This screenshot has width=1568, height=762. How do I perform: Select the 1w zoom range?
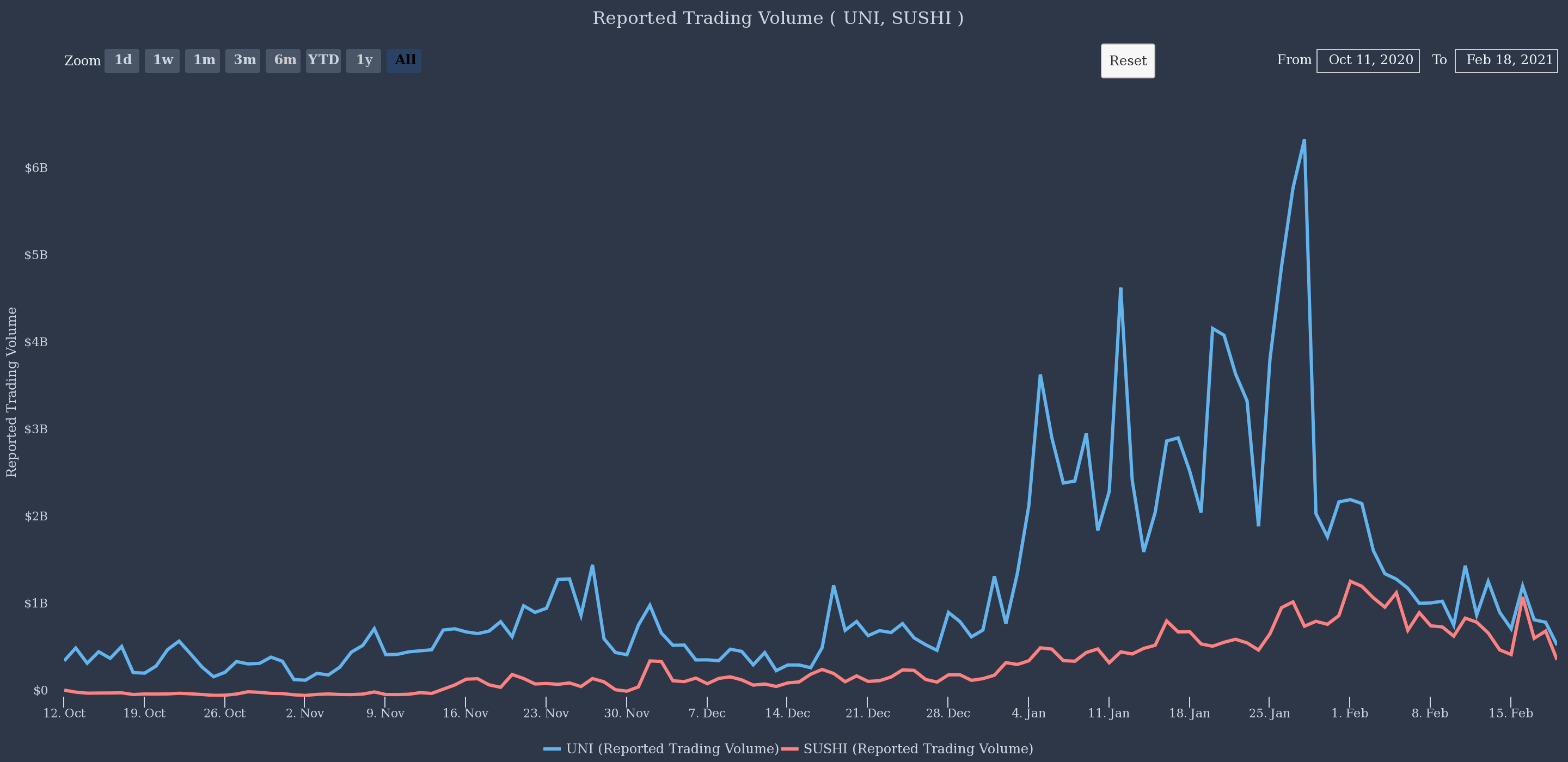pos(162,60)
